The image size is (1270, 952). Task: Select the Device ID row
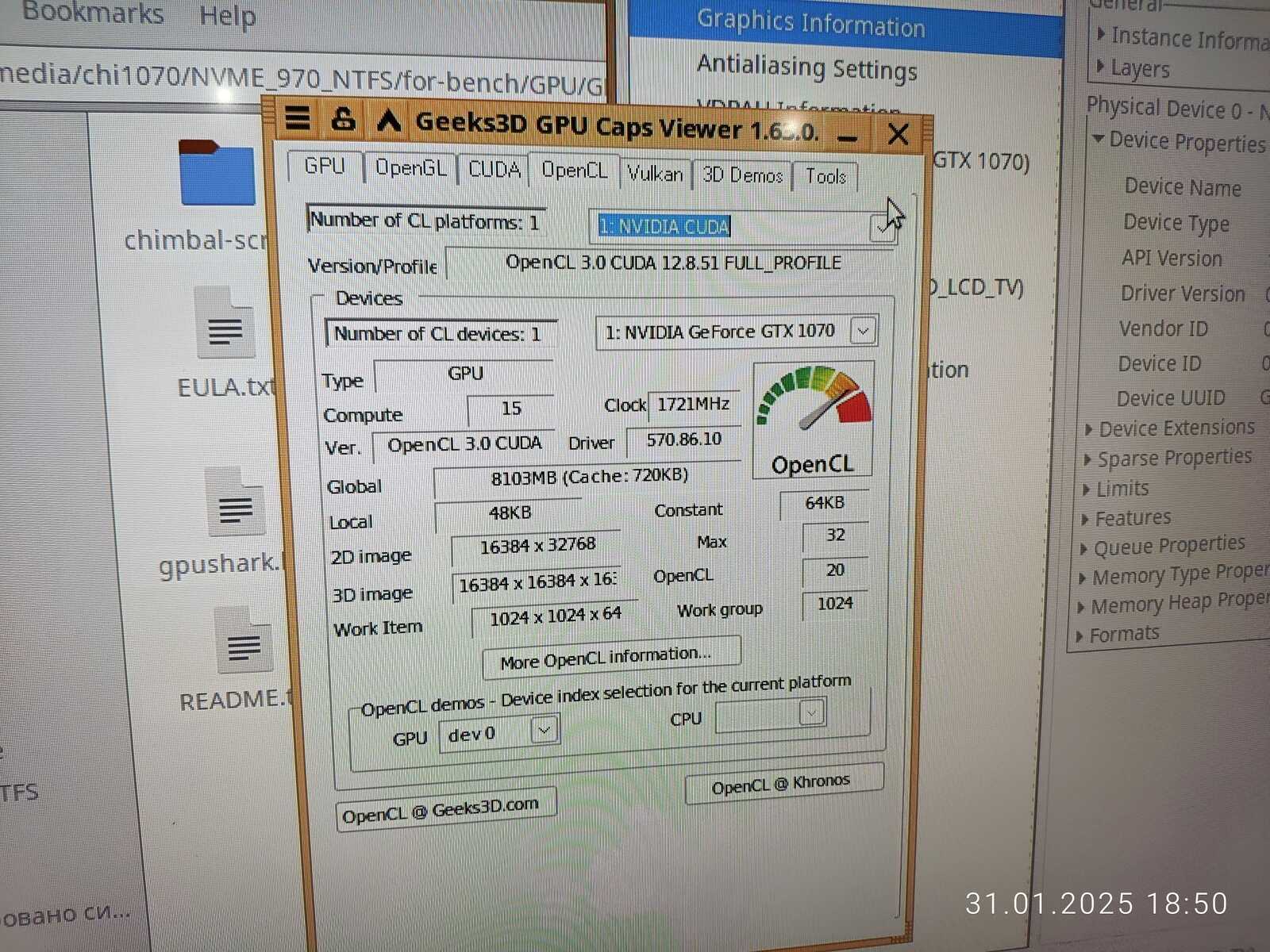pos(1159,363)
